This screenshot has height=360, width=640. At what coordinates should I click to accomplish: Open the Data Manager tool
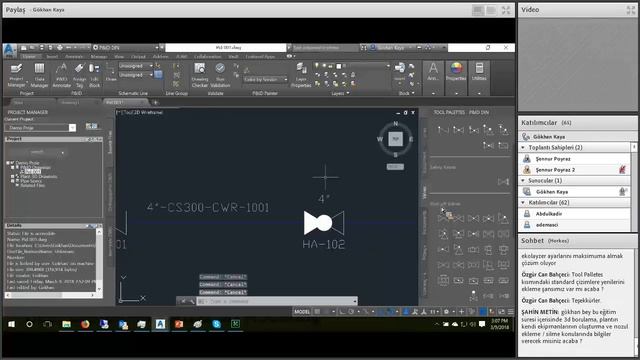(x=39, y=76)
